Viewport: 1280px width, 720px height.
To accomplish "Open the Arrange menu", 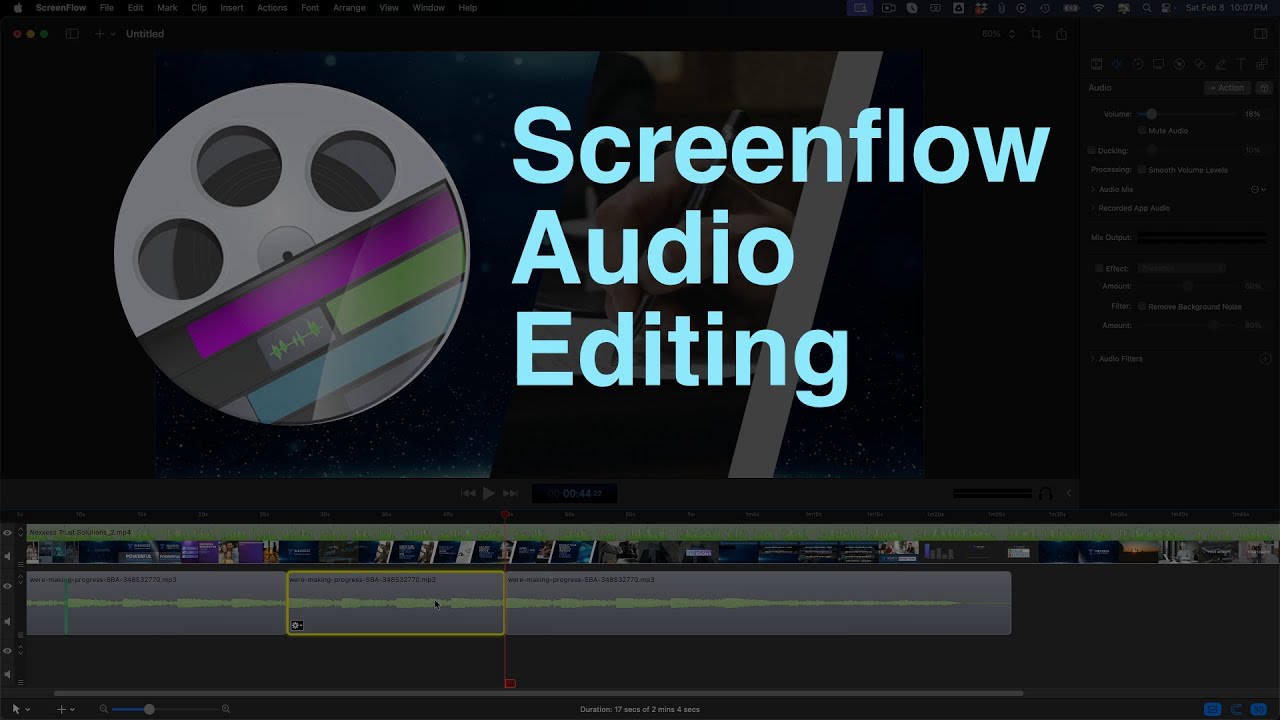I will [349, 8].
